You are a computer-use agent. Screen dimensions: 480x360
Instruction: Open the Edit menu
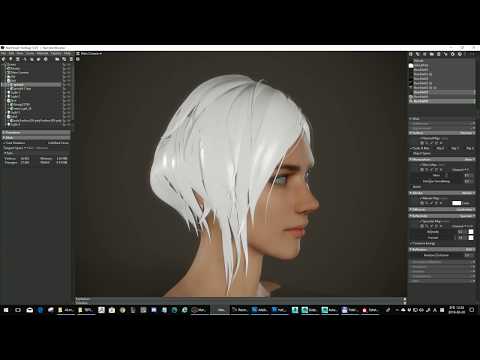coord(11,53)
